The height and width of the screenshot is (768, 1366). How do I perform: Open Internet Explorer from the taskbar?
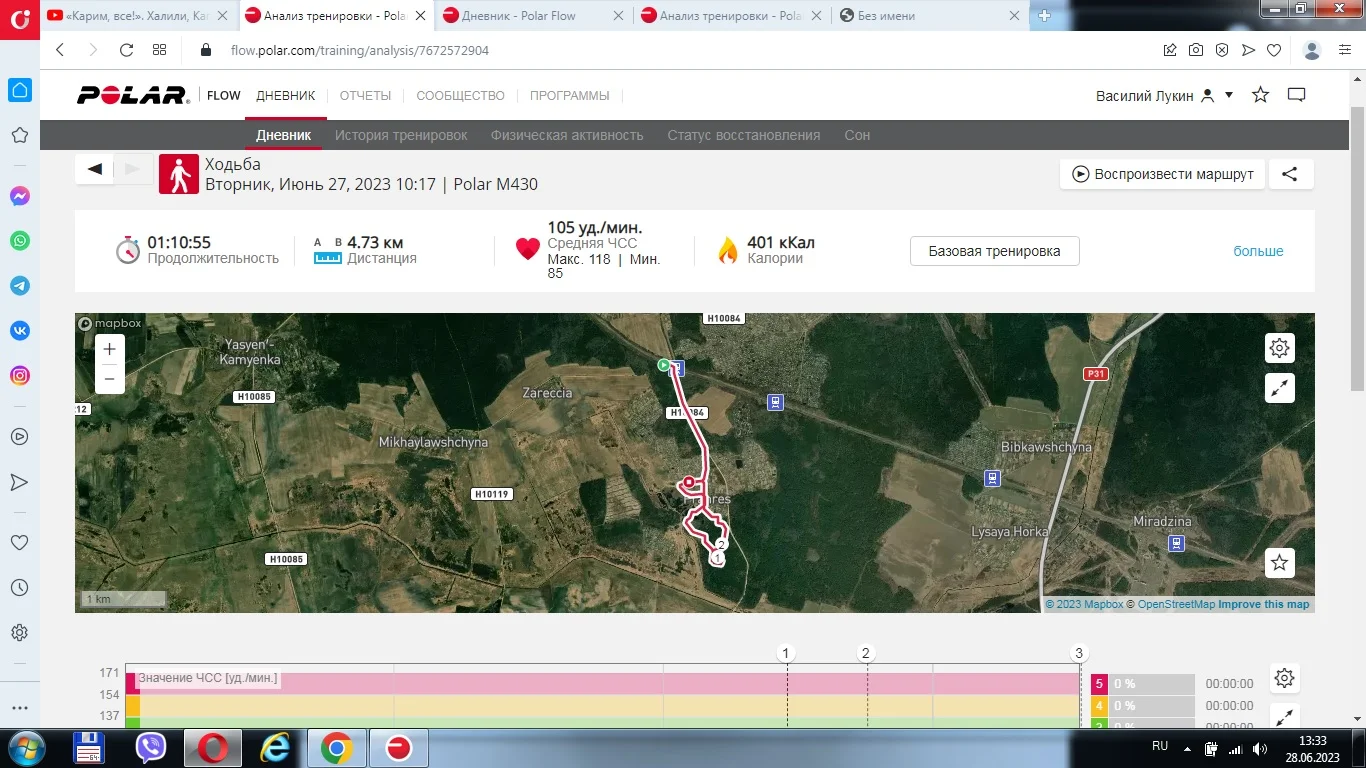click(x=274, y=748)
